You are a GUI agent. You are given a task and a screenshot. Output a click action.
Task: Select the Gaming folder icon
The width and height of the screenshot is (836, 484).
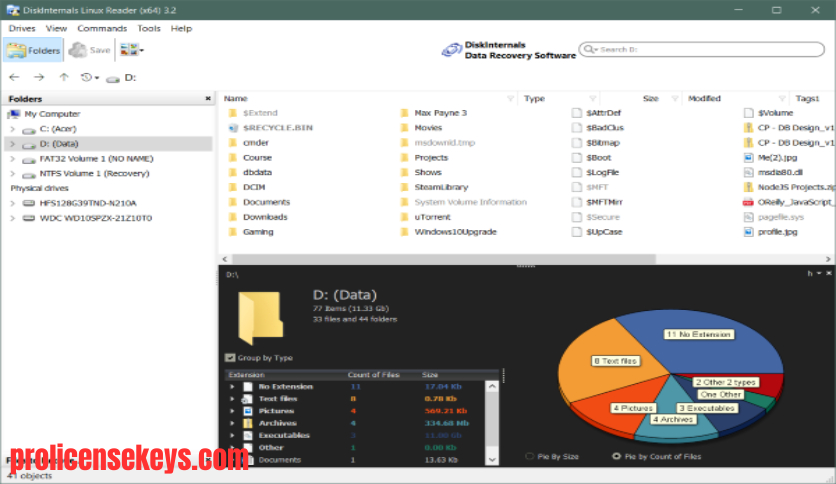pyautogui.click(x=232, y=232)
